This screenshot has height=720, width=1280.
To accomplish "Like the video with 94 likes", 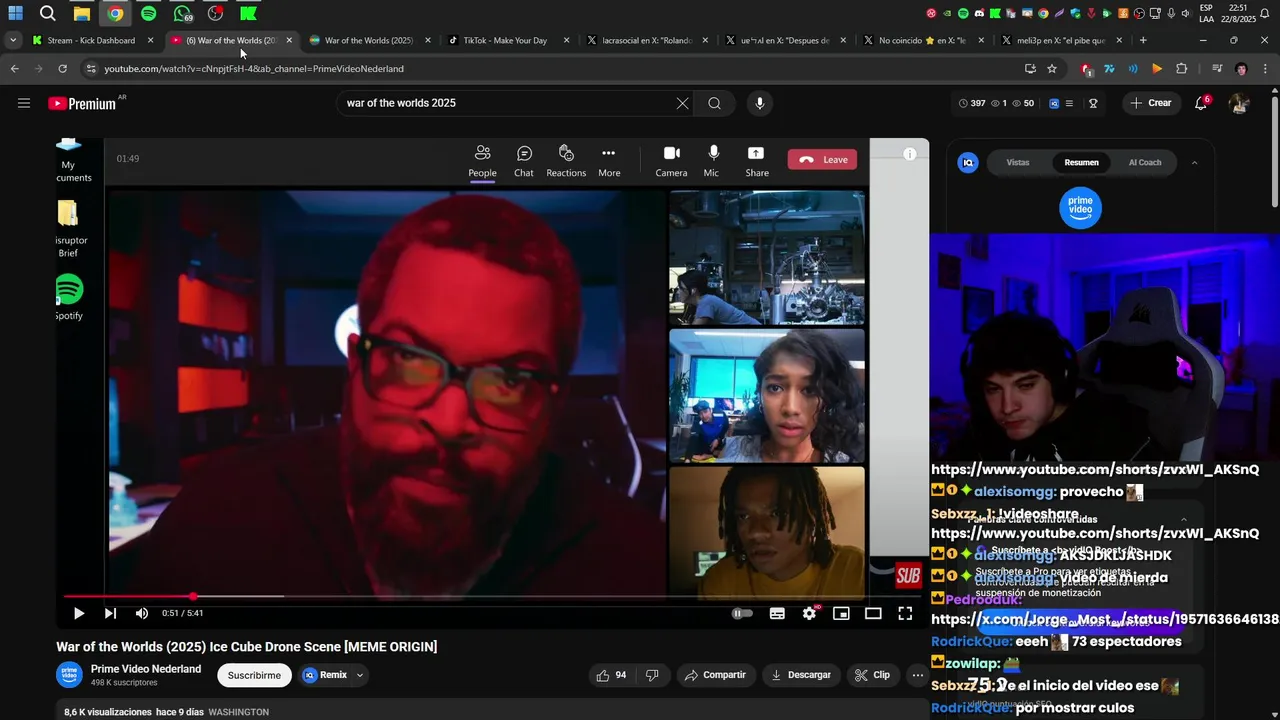I will 611,675.
